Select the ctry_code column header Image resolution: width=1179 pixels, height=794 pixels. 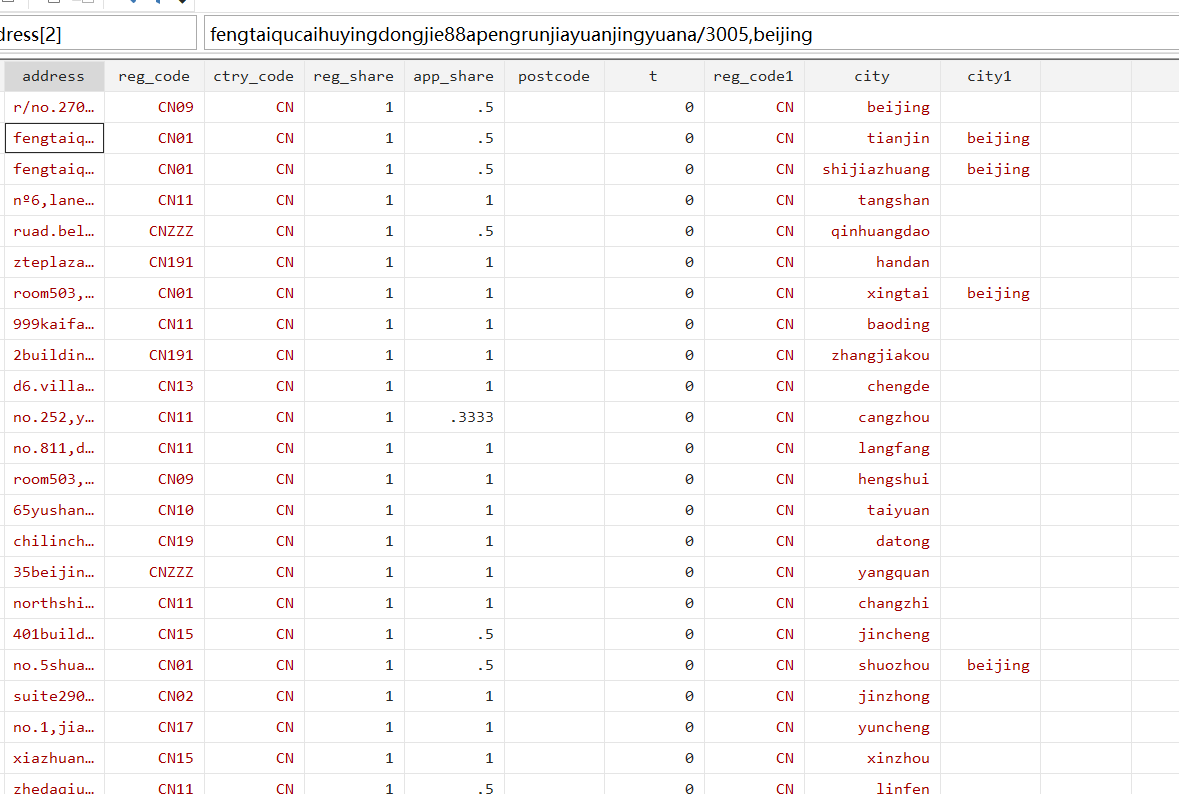pos(254,76)
